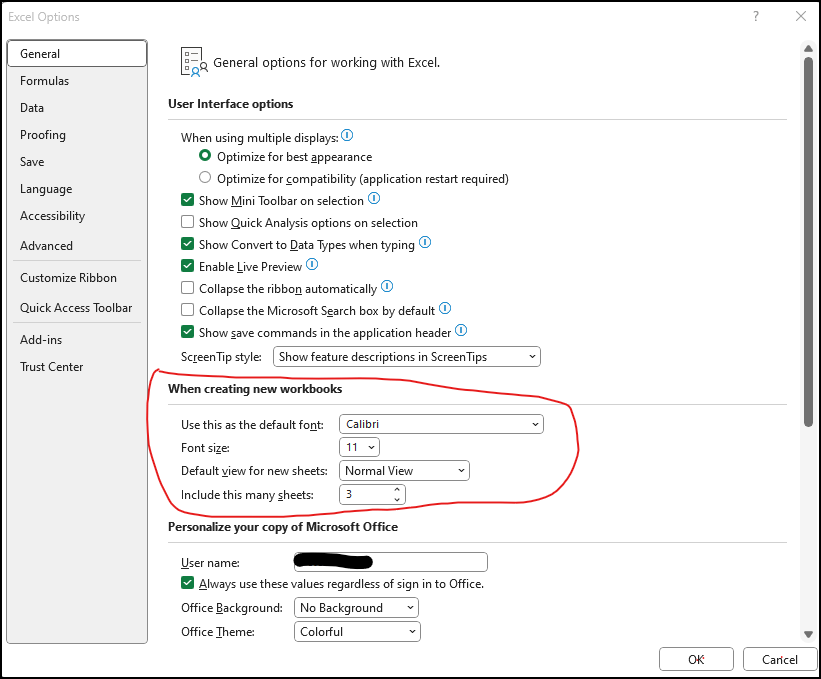
Task: Click the vertical scrollbar thumb
Action: click(x=808, y=242)
